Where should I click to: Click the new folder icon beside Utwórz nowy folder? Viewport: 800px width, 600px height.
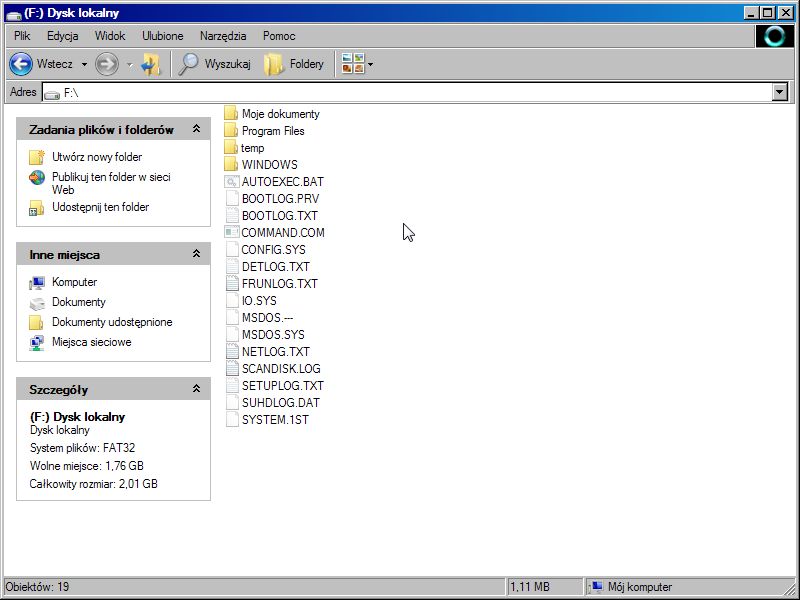pyautogui.click(x=37, y=157)
